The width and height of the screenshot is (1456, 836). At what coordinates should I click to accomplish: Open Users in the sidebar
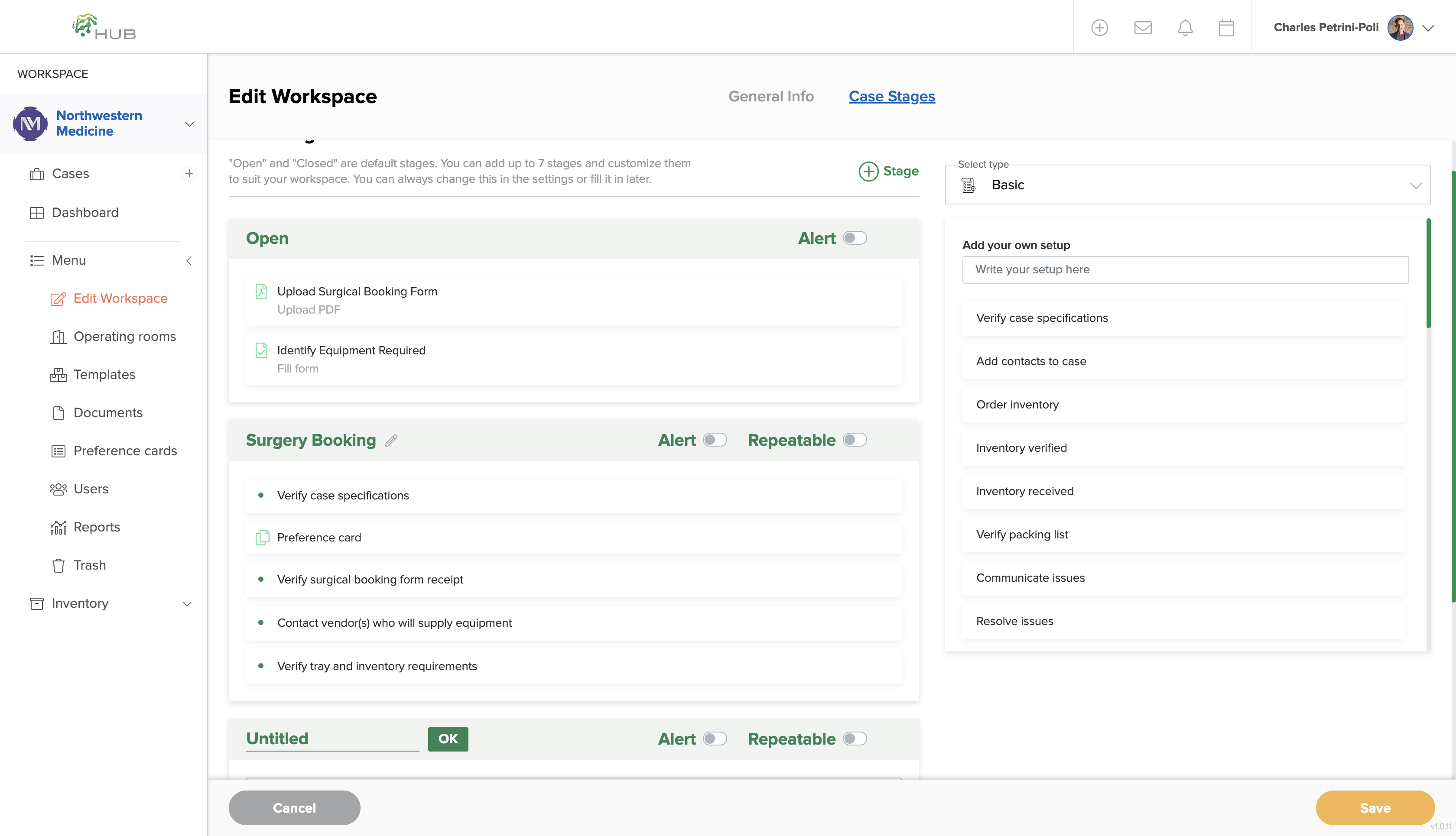[79, 489]
